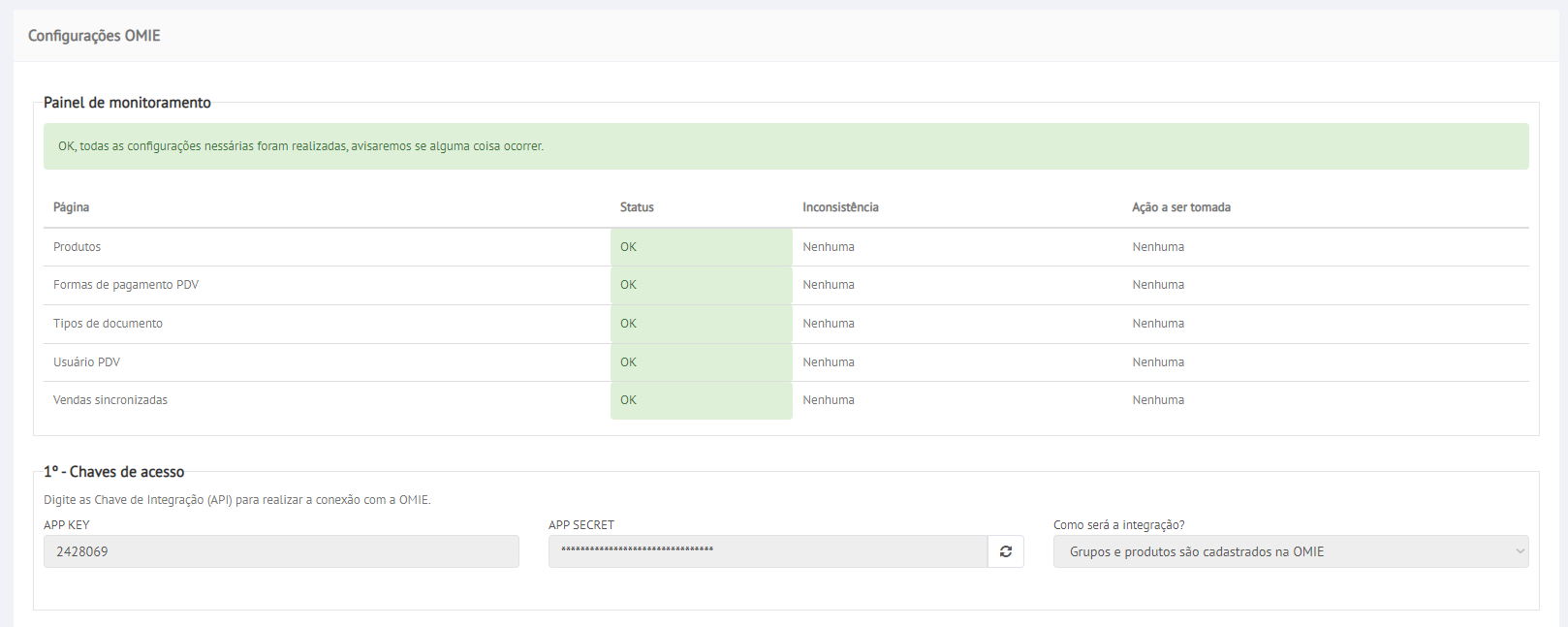Click the 'Formas de pagamento PDV' row

pyautogui.click(x=126, y=285)
